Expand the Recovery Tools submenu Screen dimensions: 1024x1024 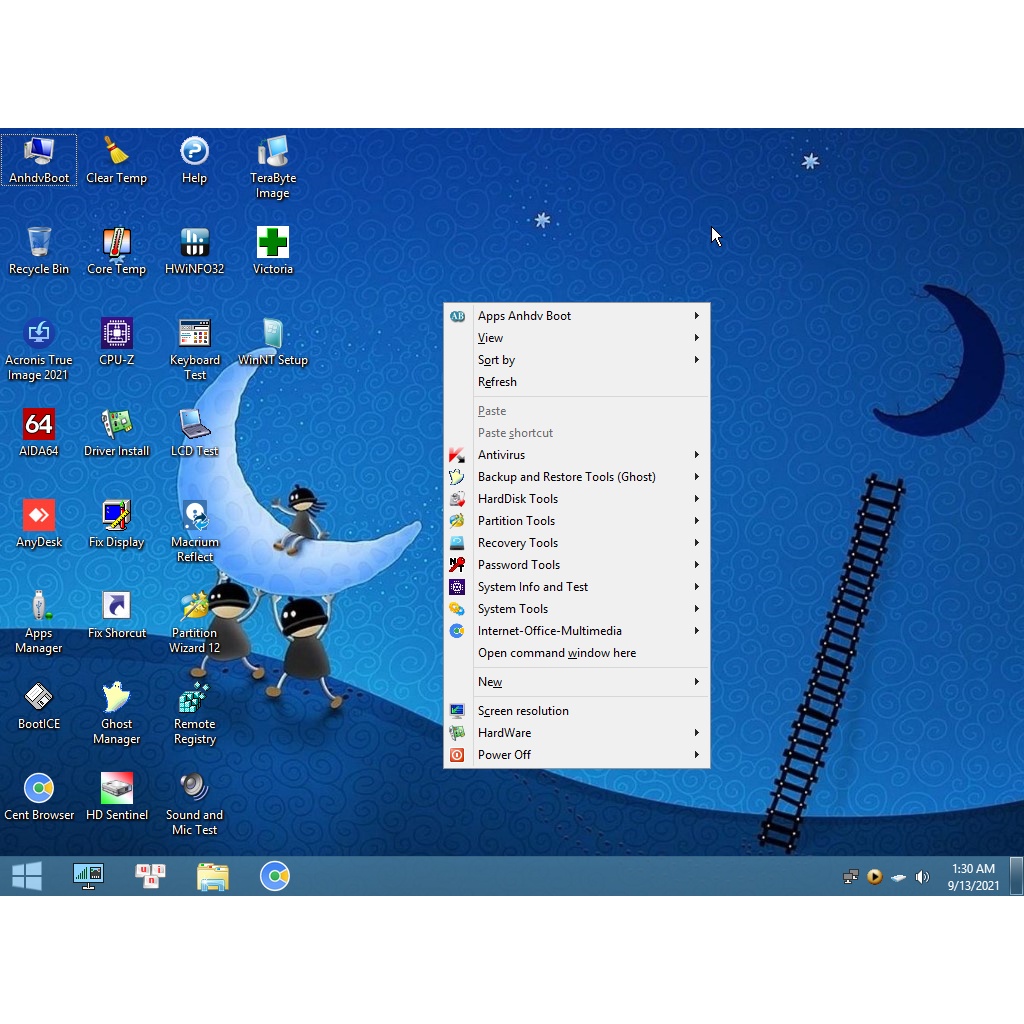(577, 543)
